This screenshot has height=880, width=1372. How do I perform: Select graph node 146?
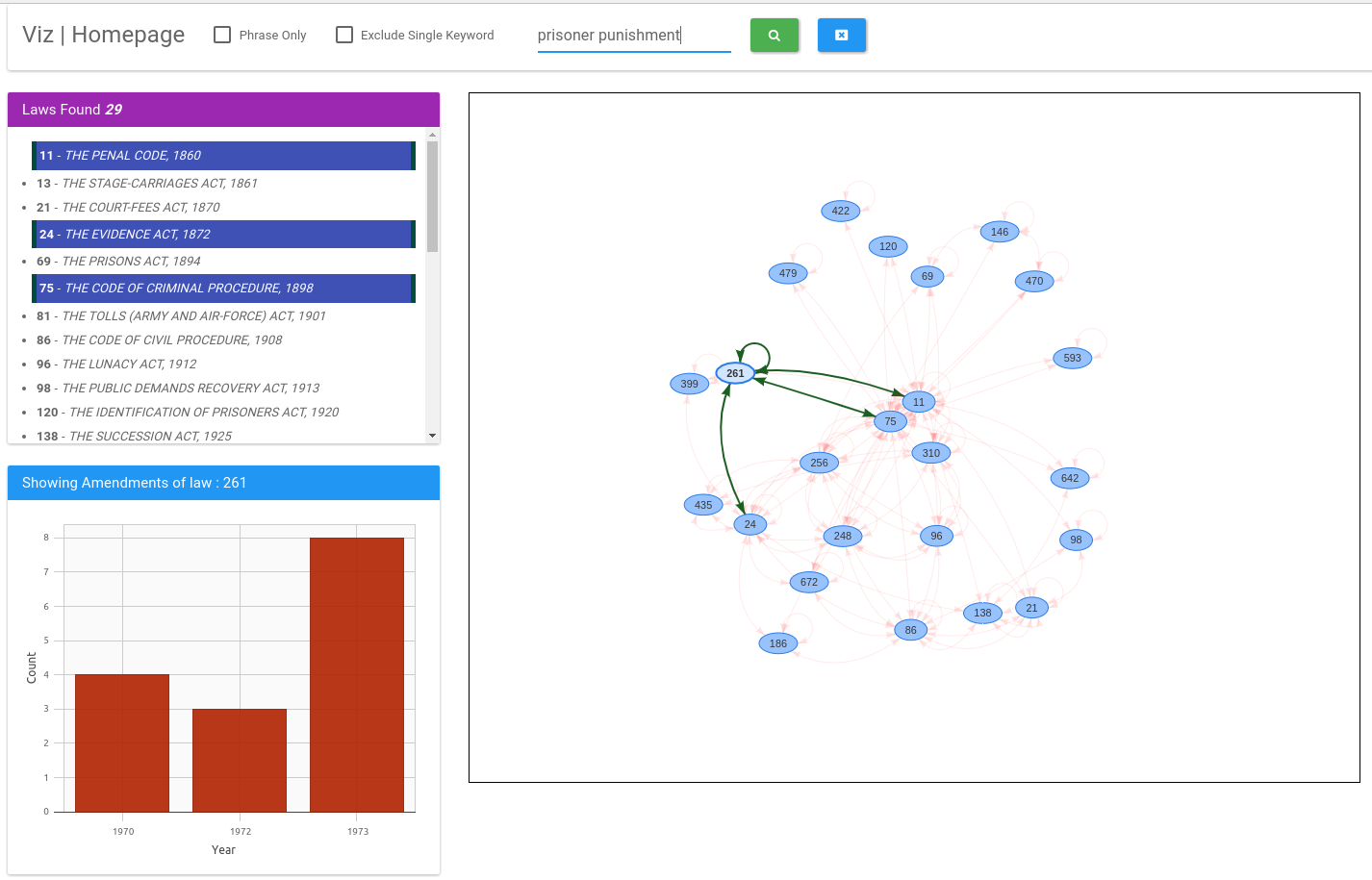pyautogui.click(x=1000, y=232)
